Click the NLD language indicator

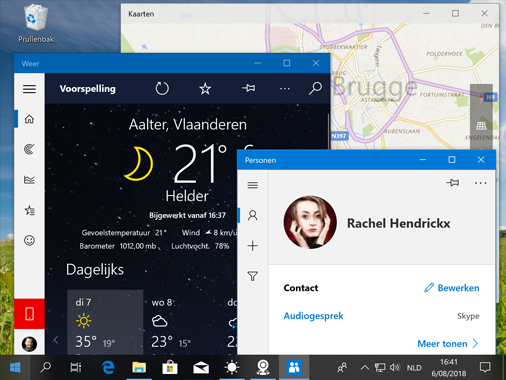pos(414,368)
